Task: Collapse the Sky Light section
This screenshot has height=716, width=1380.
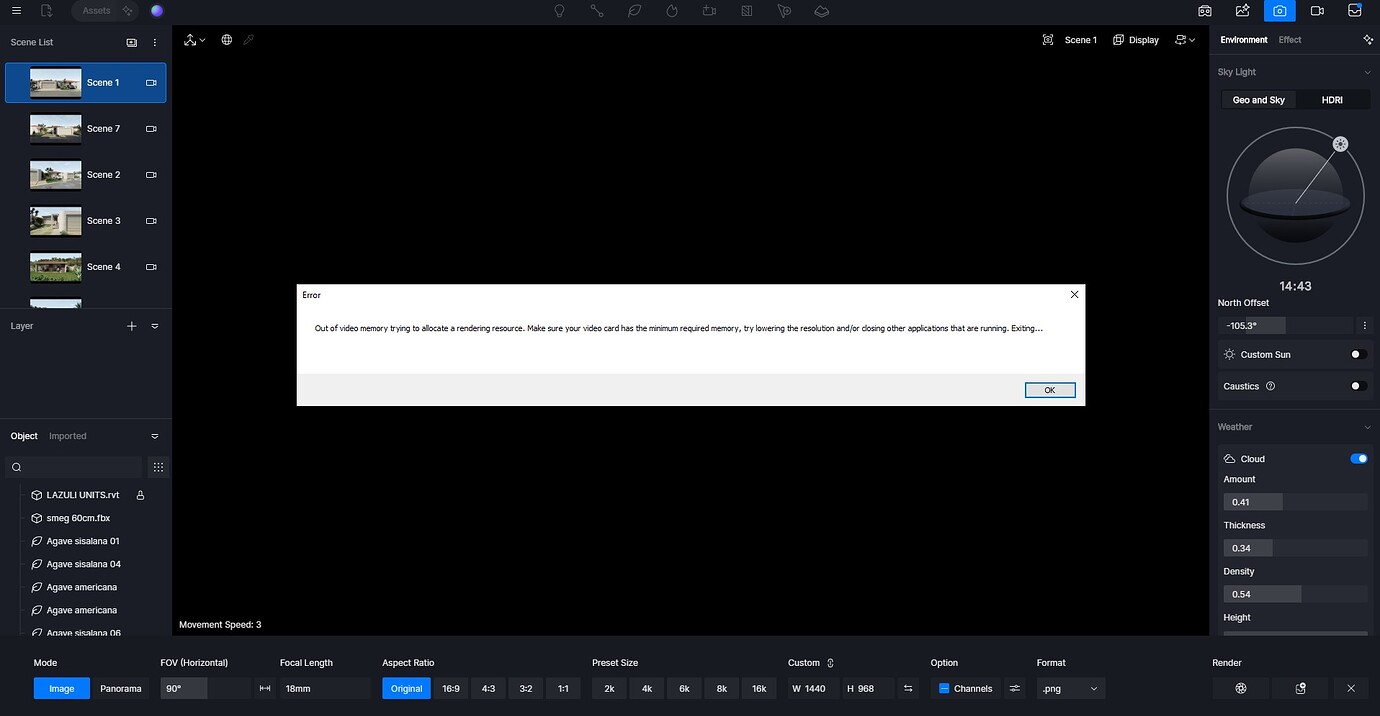Action: (1367, 72)
